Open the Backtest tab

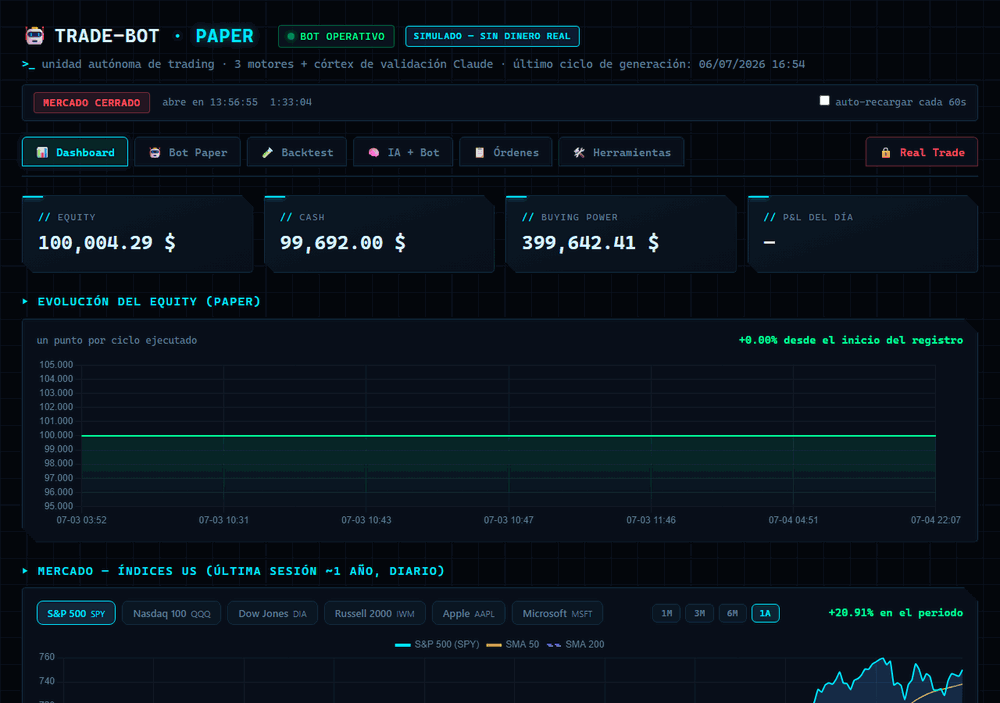tap(297, 152)
